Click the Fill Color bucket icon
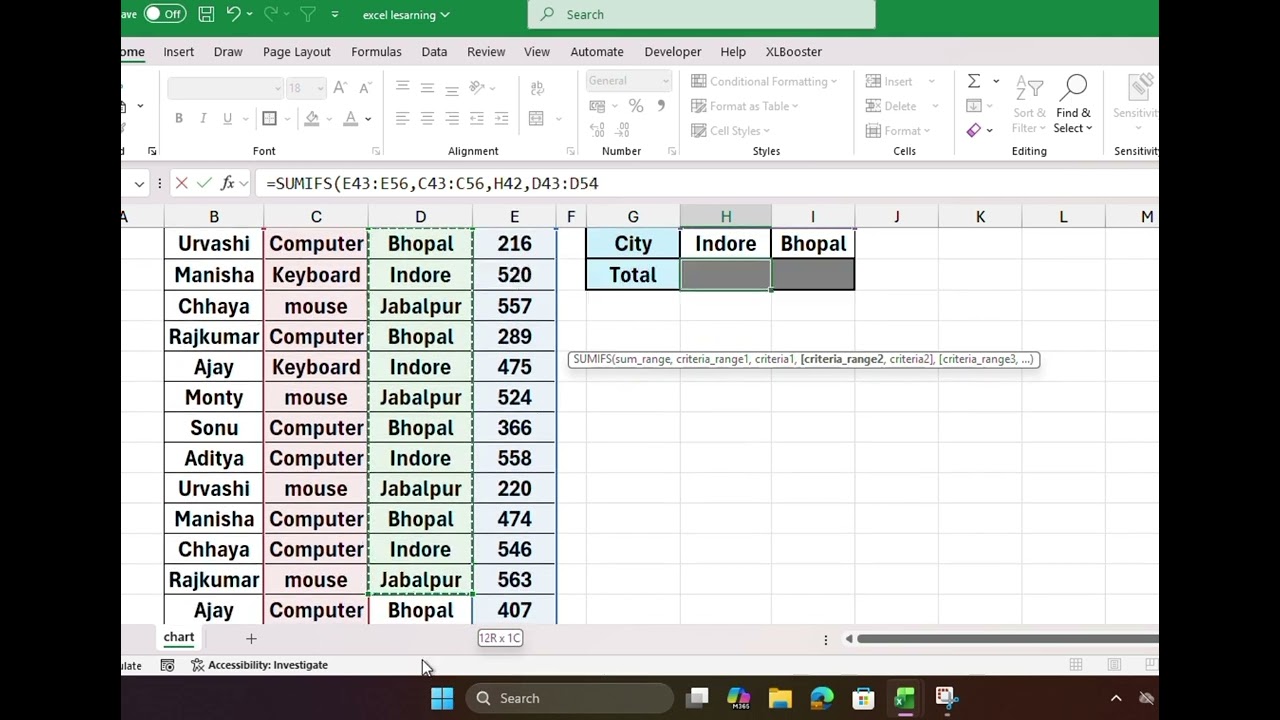Viewport: 1280px width, 720px height. pos(312,118)
